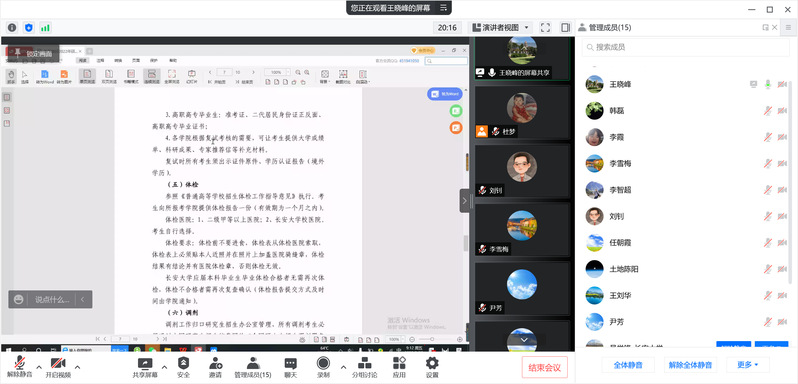Open the 聊天 chat icon
Viewport: 798px width, 384px height.
[x=291, y=367]
